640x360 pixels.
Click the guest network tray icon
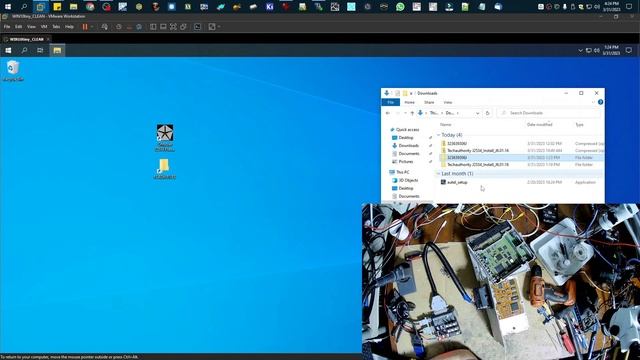[589, 51]
